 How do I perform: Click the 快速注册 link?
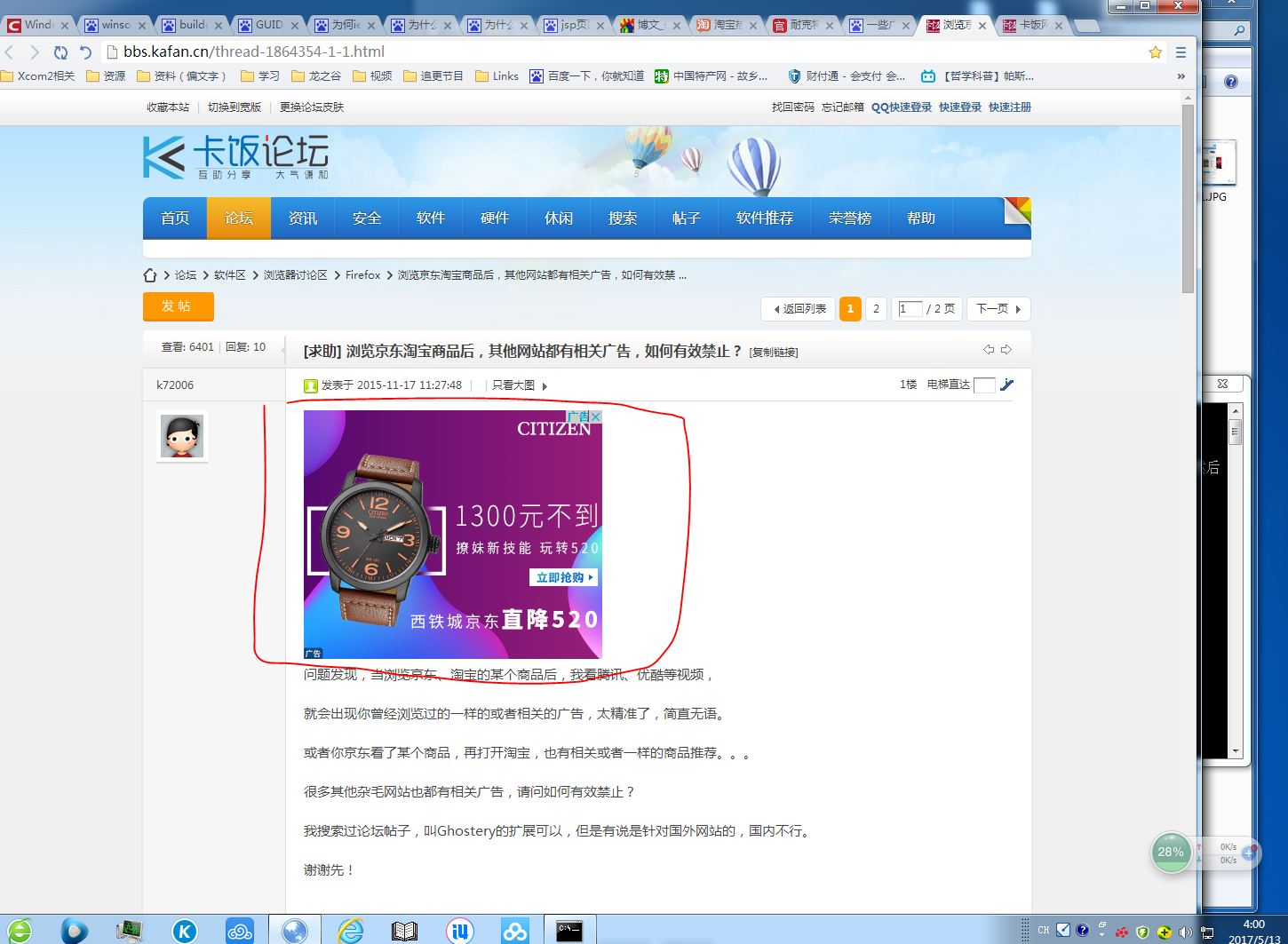(x=1010, y=107)
